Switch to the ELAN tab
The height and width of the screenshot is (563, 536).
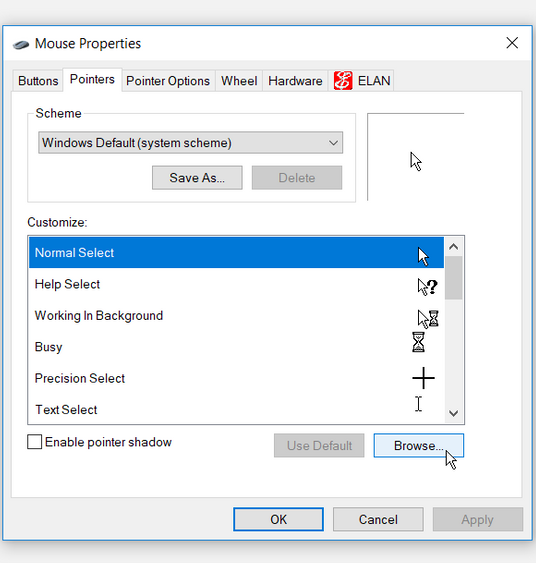pos(361,81)
